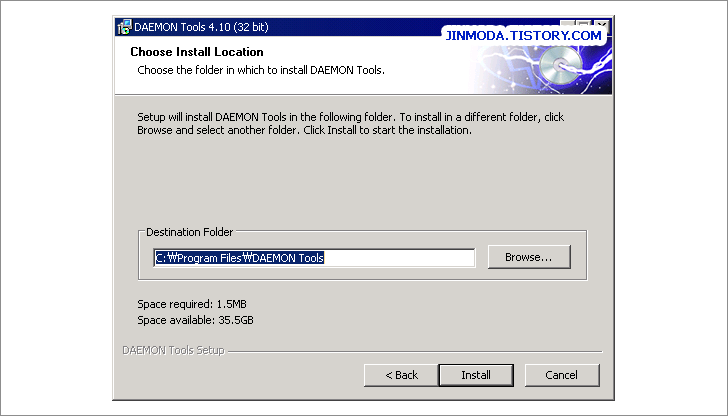Click the 'Space available: 35.5GB' text

point(195,320)
